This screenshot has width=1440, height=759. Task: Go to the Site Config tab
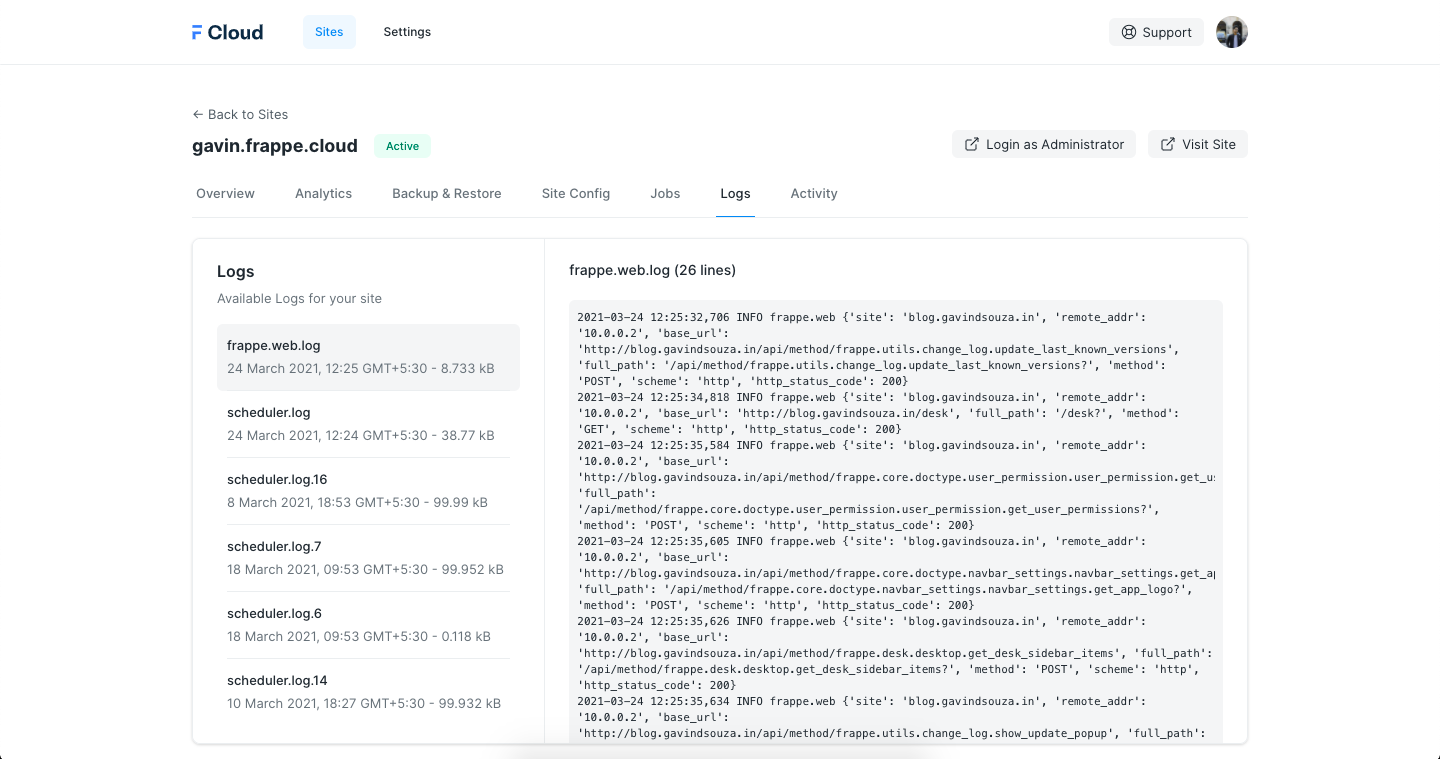(x=575, y=194)
